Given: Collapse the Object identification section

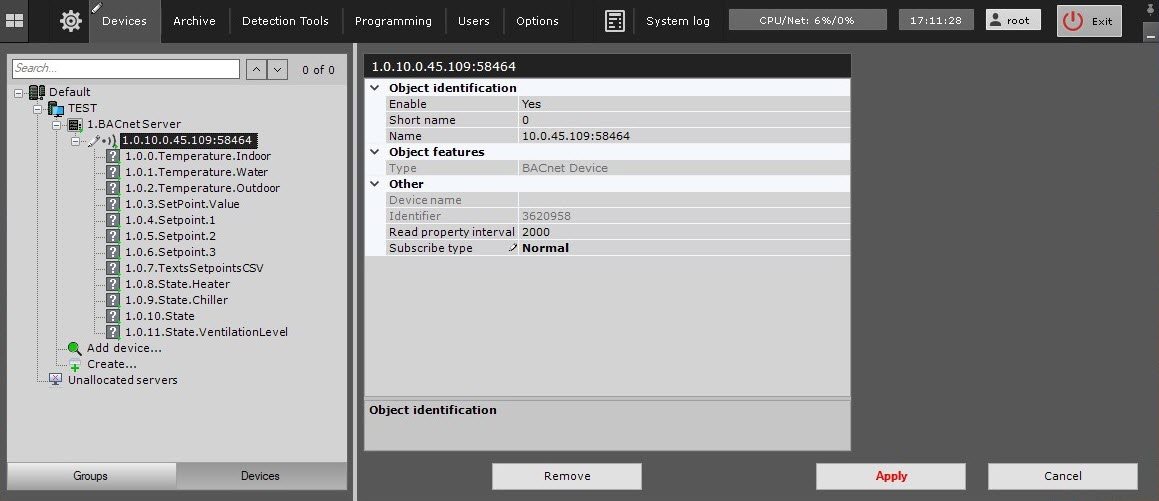Looking at the screenshot, I should (x=375, y=88).
